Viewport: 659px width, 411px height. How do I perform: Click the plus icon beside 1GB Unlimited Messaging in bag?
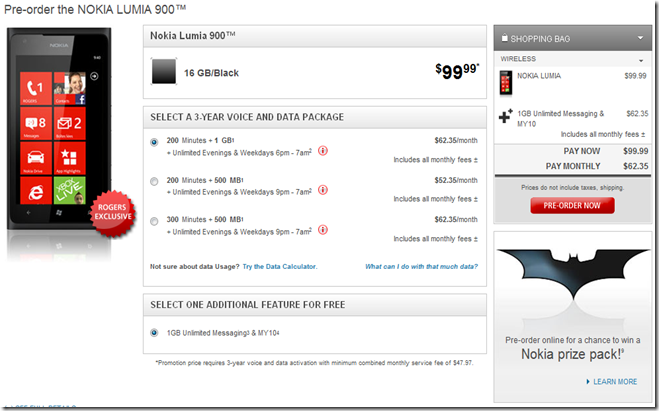tap(504, 115)
